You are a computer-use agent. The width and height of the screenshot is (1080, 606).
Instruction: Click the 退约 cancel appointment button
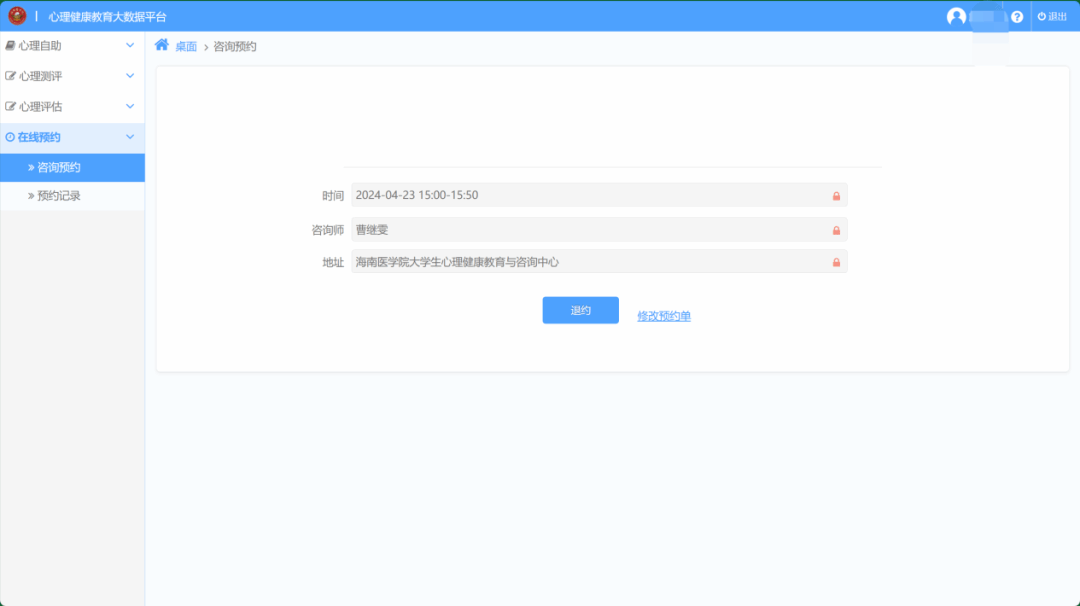click(x=581, y=311)
